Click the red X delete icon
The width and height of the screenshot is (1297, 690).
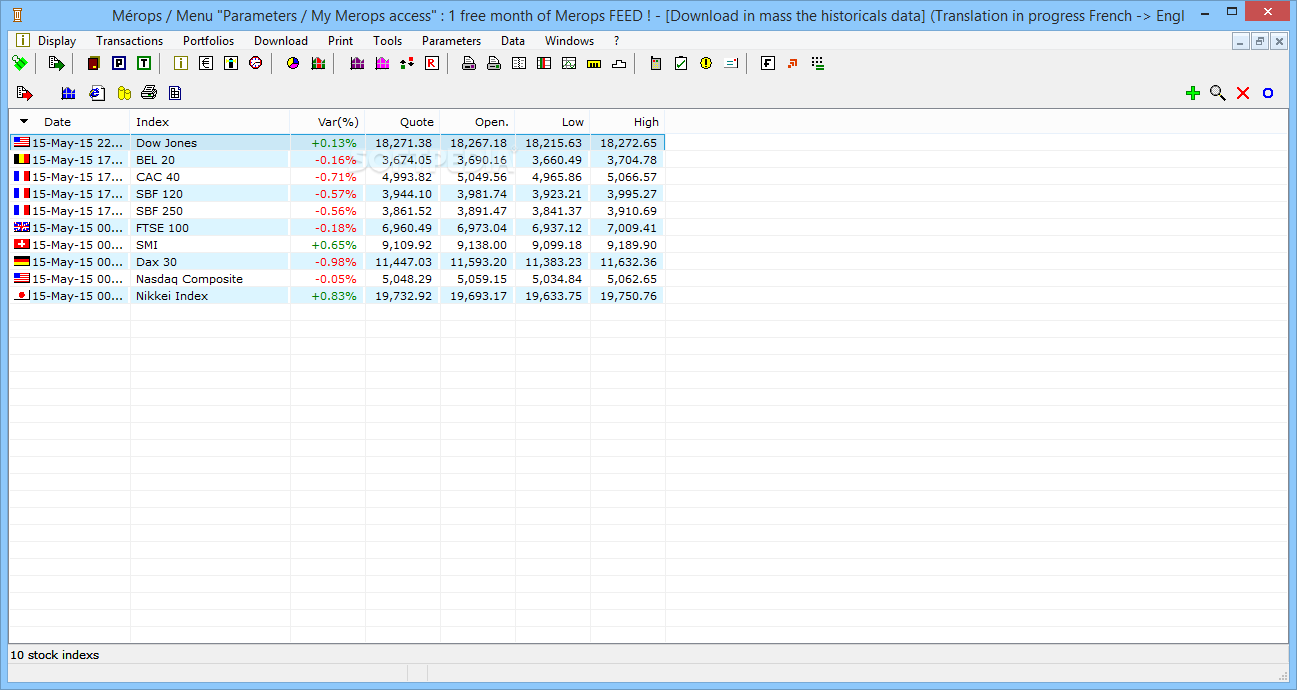(x=1243, y=93)
